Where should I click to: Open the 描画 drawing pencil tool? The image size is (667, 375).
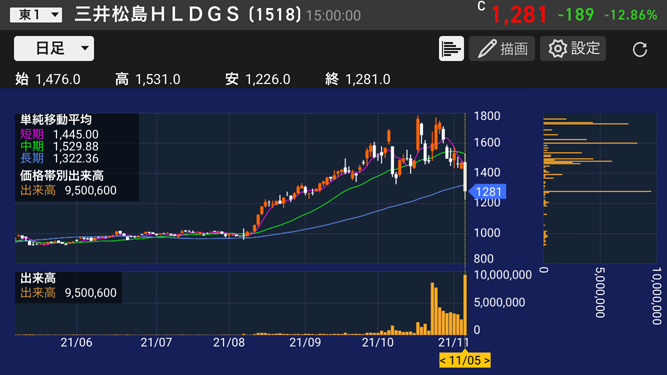pyautogui.click(x=502, y=48)
